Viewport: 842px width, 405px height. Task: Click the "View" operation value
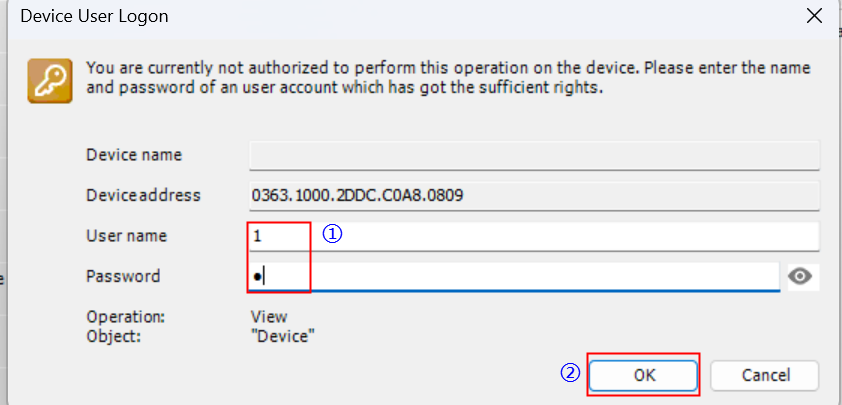pos(269,317)
